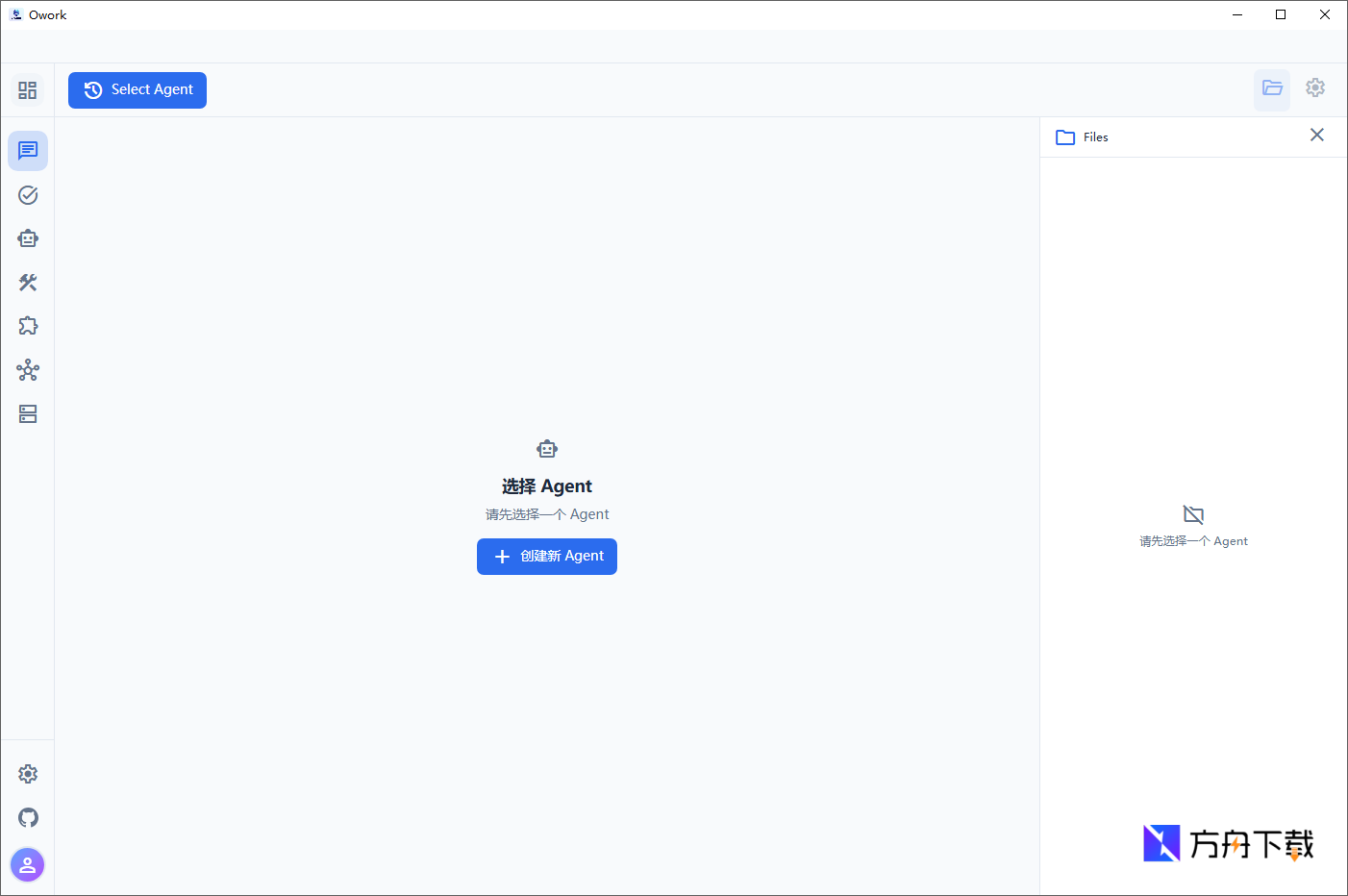Open the purple user profile avatar
The image size is (1348, 896).
tap(28, 864)
